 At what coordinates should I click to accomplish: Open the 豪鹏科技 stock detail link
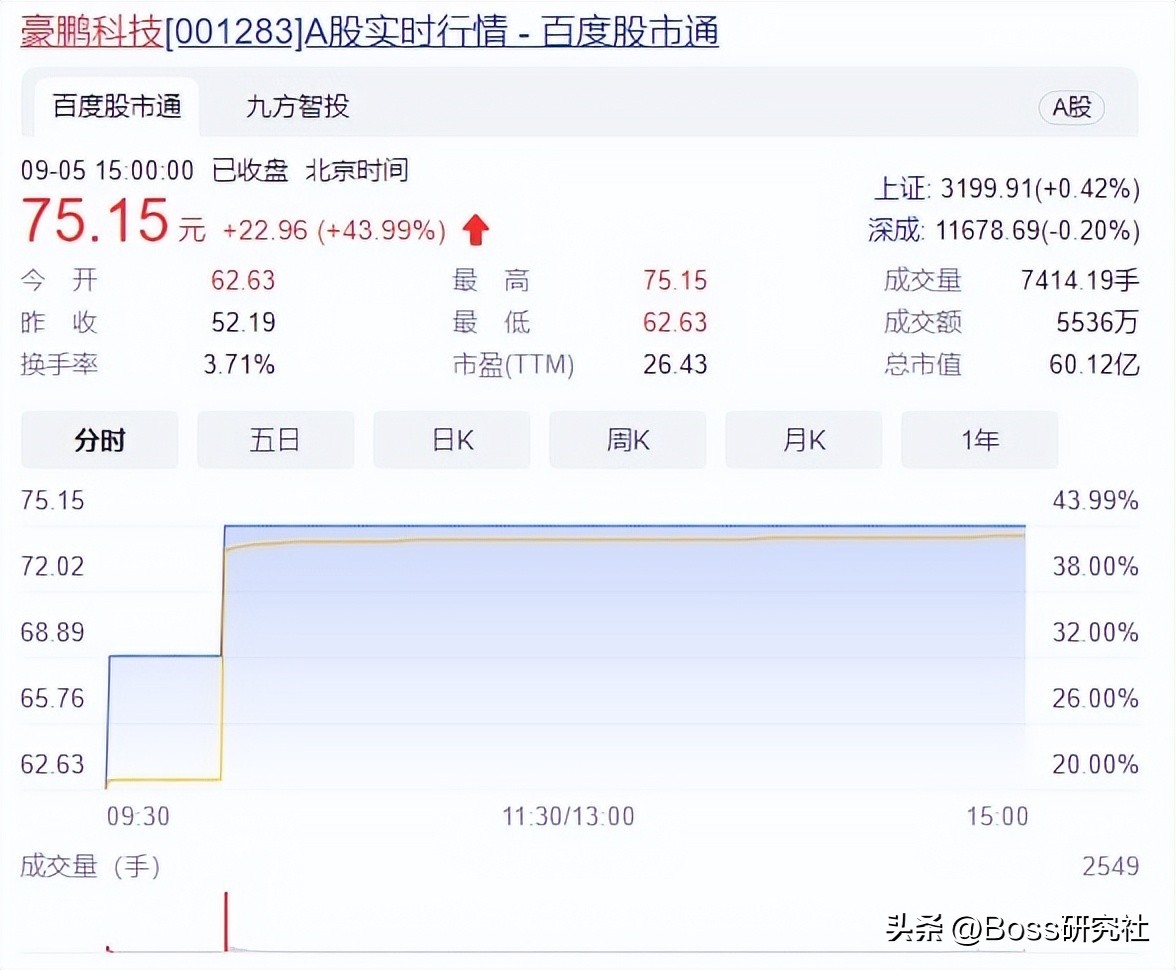point(90,31)
